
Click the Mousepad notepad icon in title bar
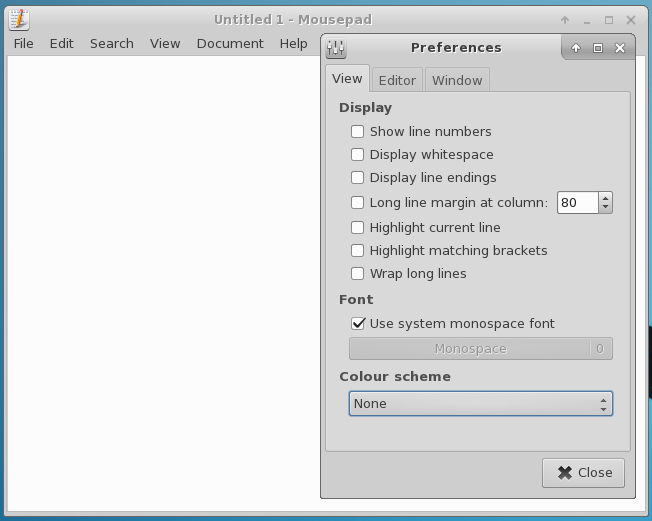(x=19, y=19)
